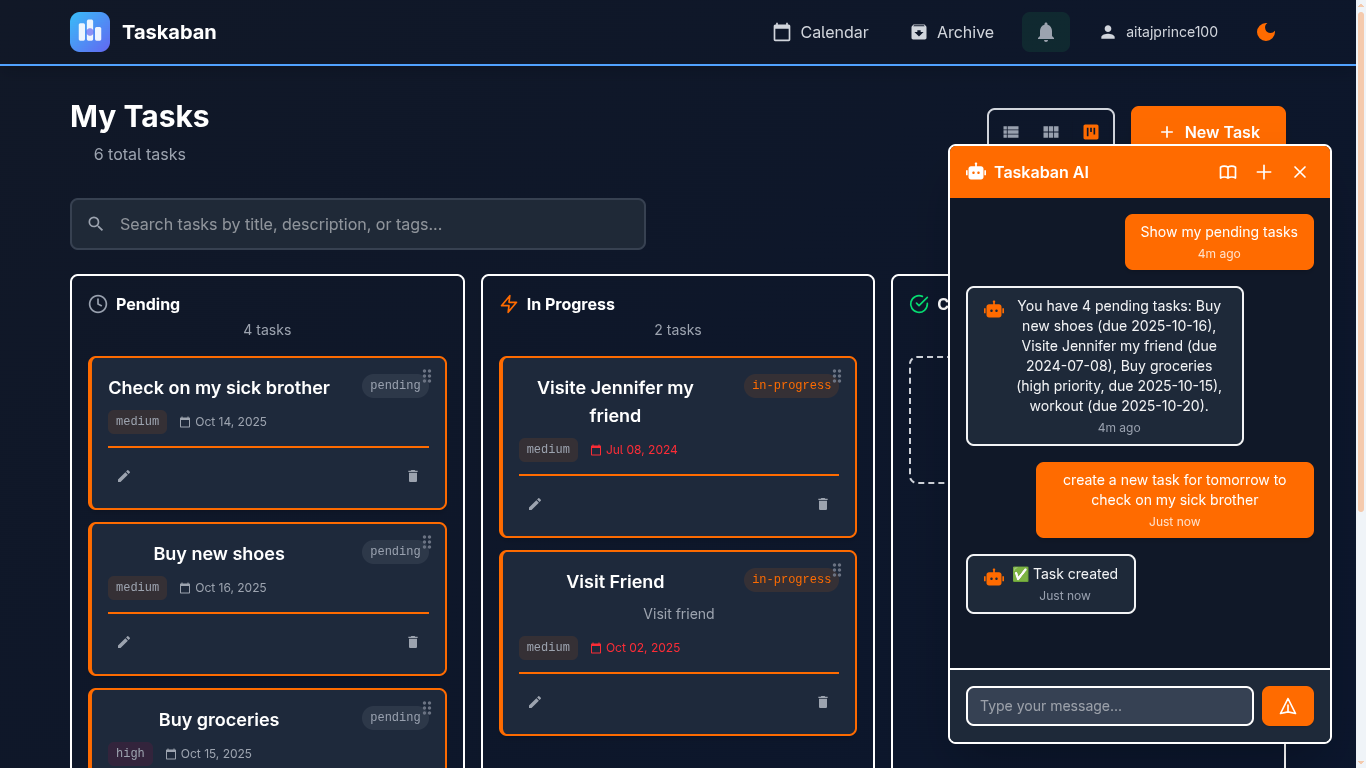Edit the Visit Friend task
This screenshot has width=1366, height=768.
pyautogui.click(x=535, y=702)
